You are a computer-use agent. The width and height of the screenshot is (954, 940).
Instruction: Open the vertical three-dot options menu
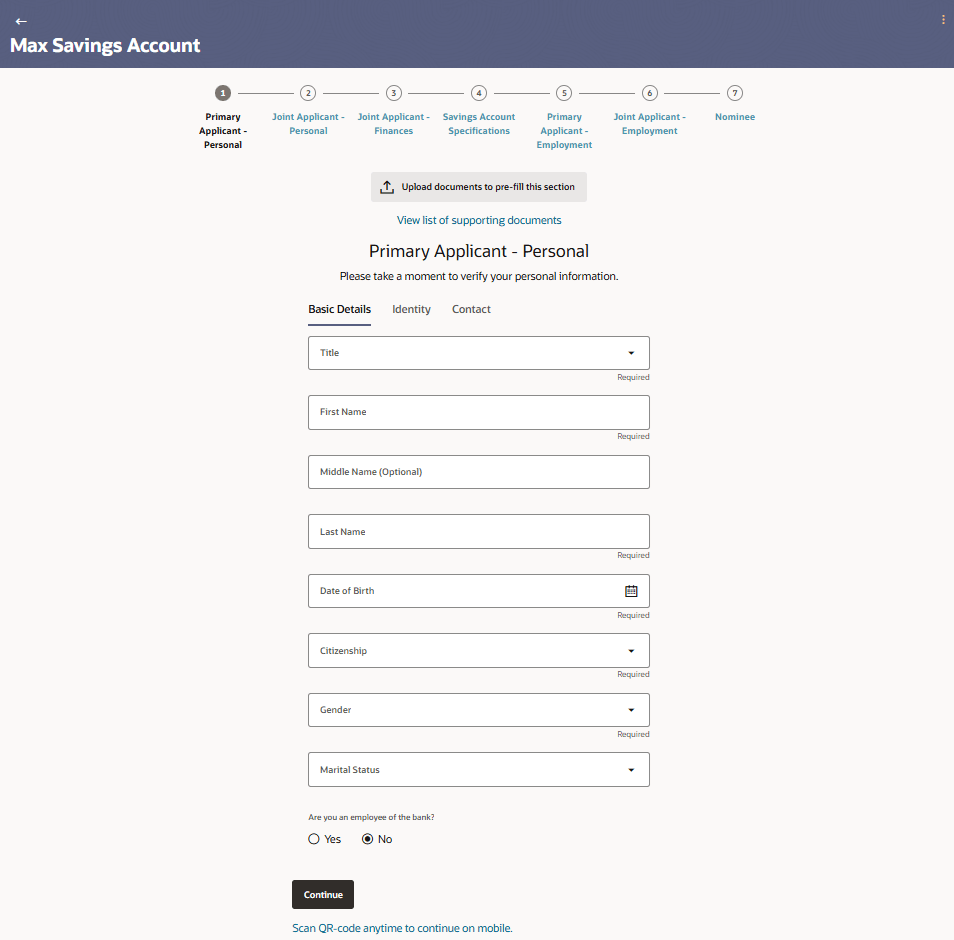(x=943, y=20)
